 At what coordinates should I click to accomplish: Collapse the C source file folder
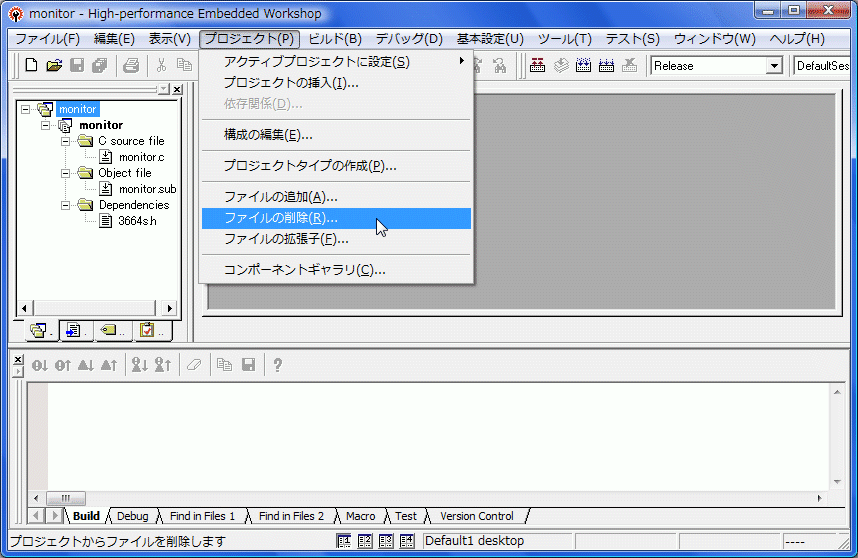[65, 141]
